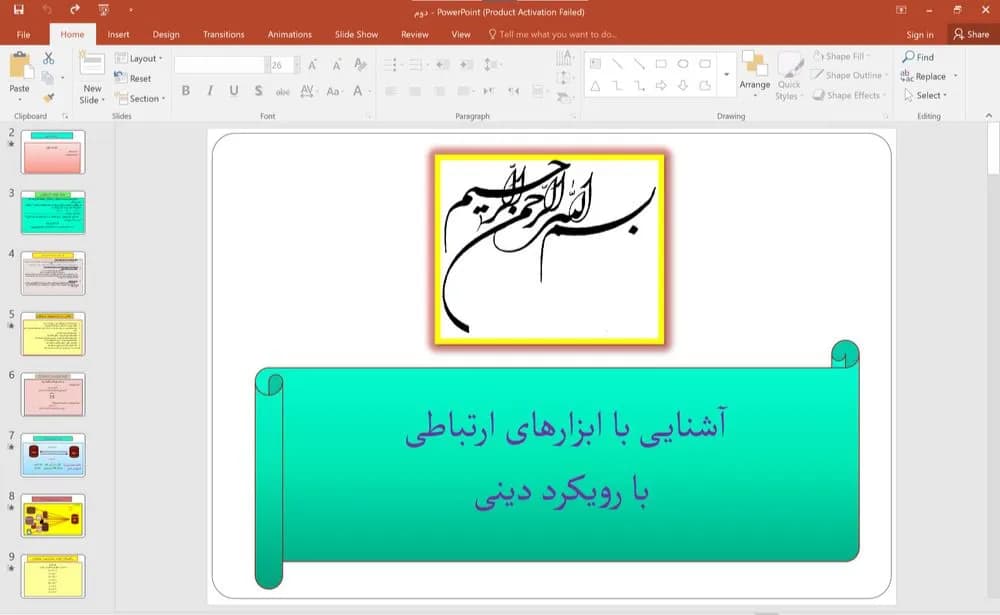
Task: Save the presentation with the floppy disk icon
Action: click(x=18, y=10)
